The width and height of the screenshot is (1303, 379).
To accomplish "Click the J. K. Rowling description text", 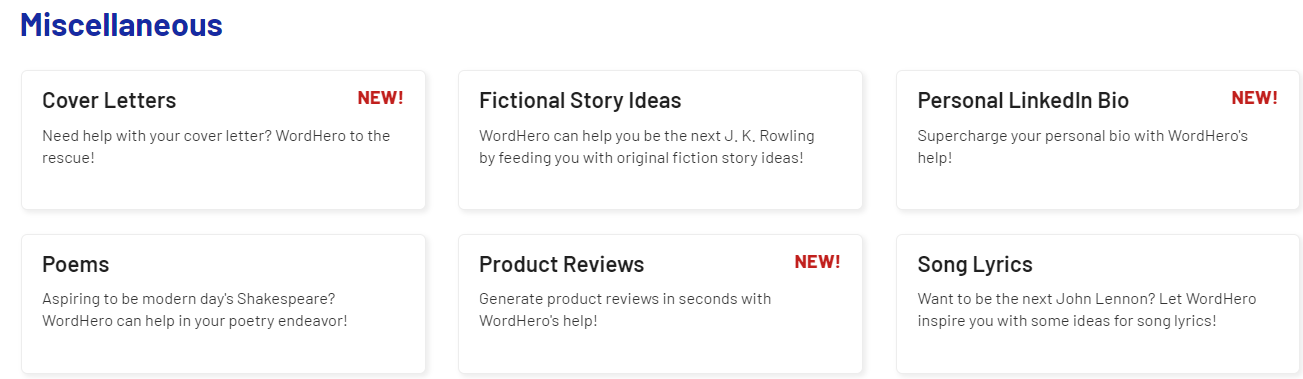I will [x=647, y=146].
